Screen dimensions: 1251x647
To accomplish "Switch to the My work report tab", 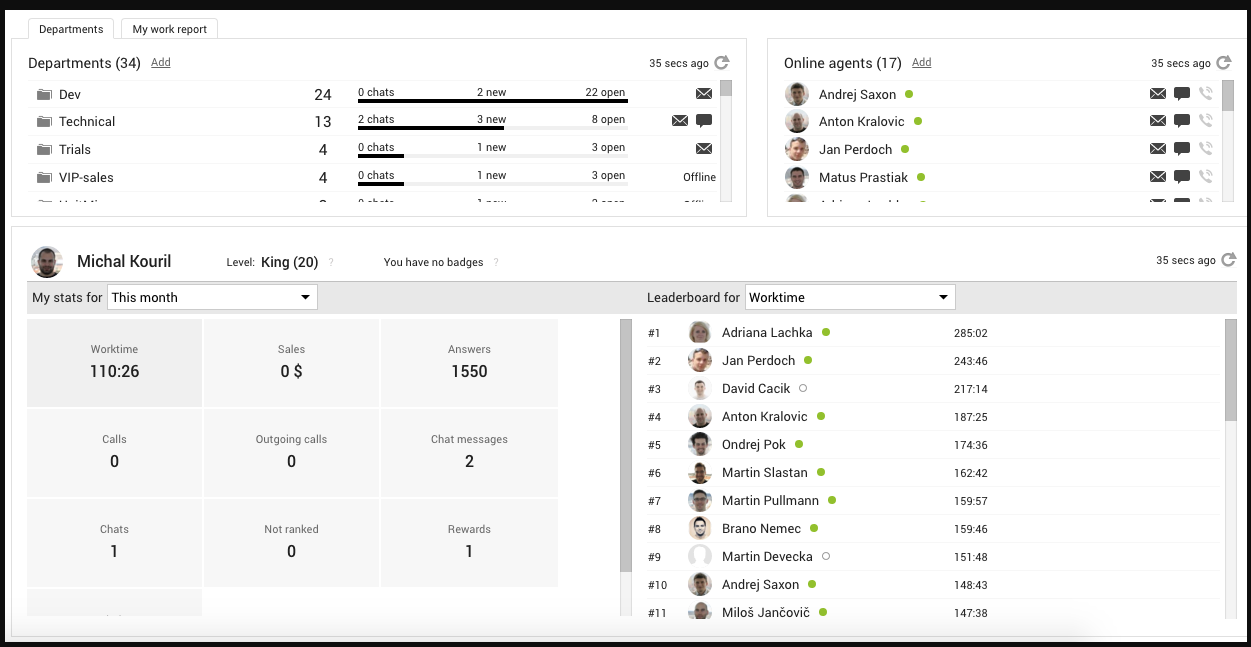I will click(x=170, y=29).
